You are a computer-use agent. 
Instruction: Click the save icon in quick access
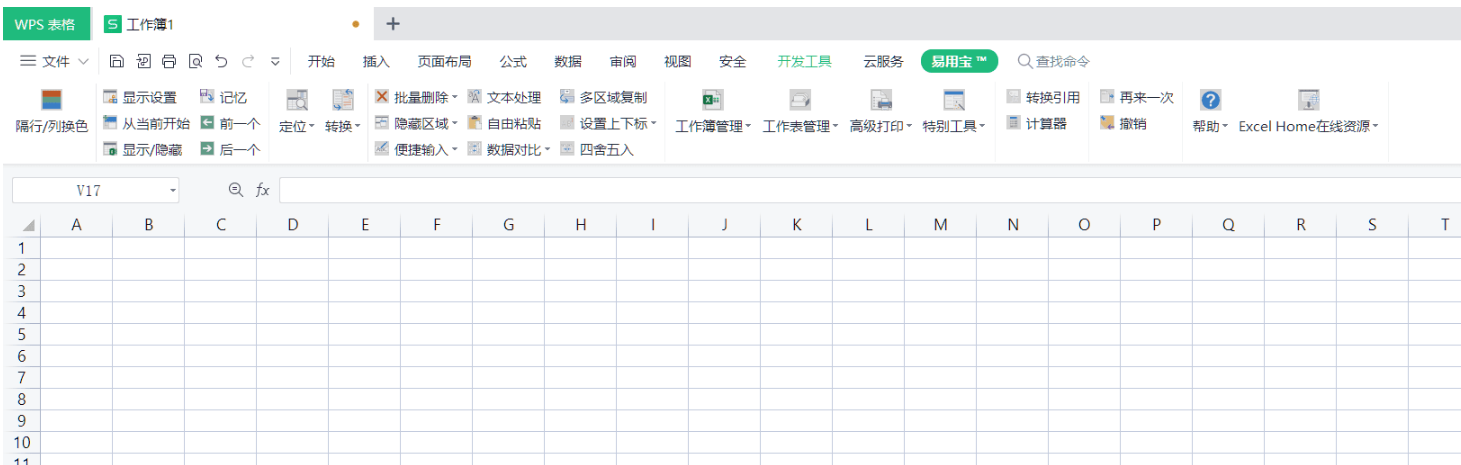(x=117, y=61)
